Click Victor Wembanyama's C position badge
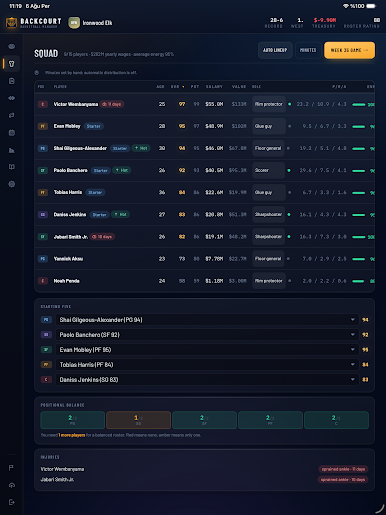386x515 pixels. coord(43,104)
